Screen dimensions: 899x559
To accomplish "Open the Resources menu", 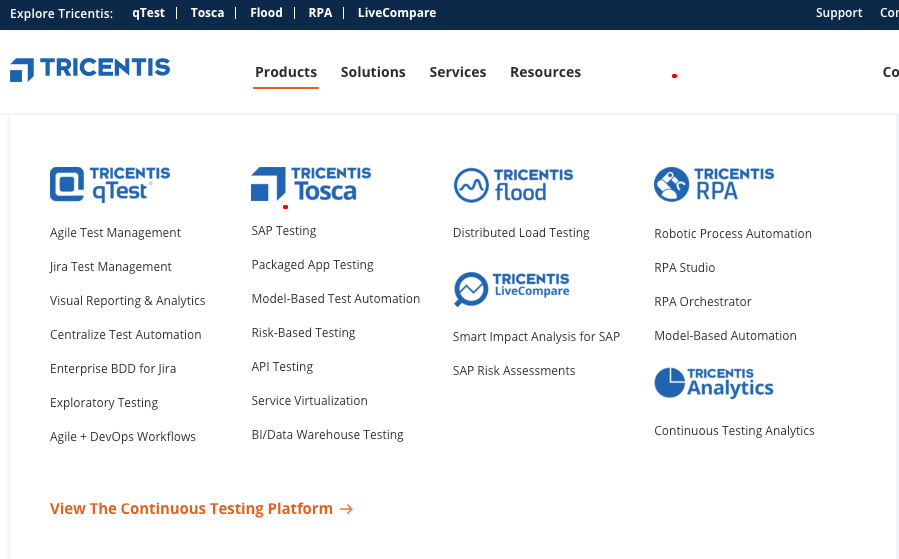I will coord(545,72).
